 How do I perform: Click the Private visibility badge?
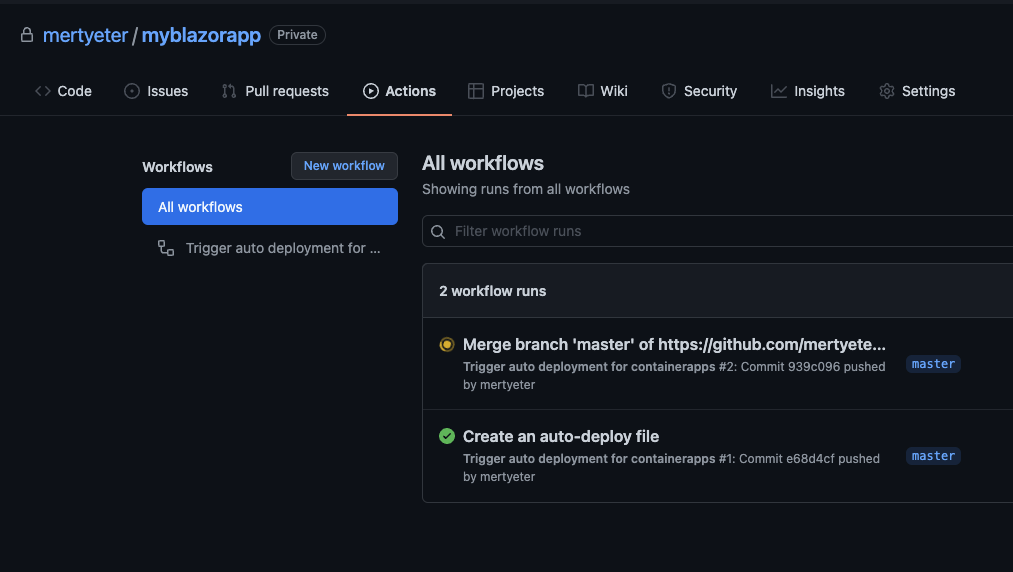coord(297,35)
